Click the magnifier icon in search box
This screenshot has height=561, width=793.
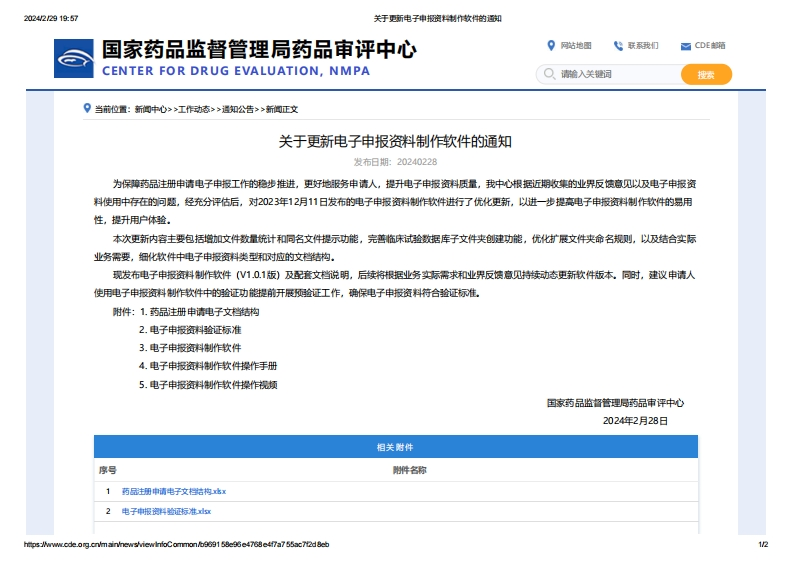pyautogui.click(x=548, y=74)
